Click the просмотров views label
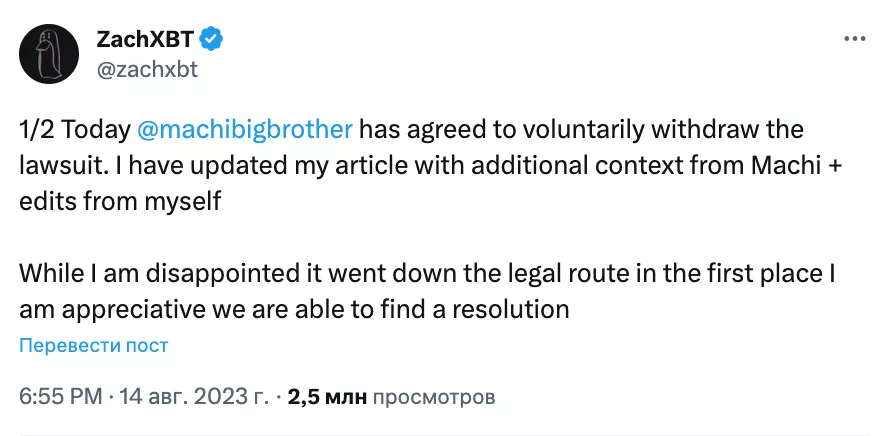Viewport: 892px width, 436px height. [433, 397]
